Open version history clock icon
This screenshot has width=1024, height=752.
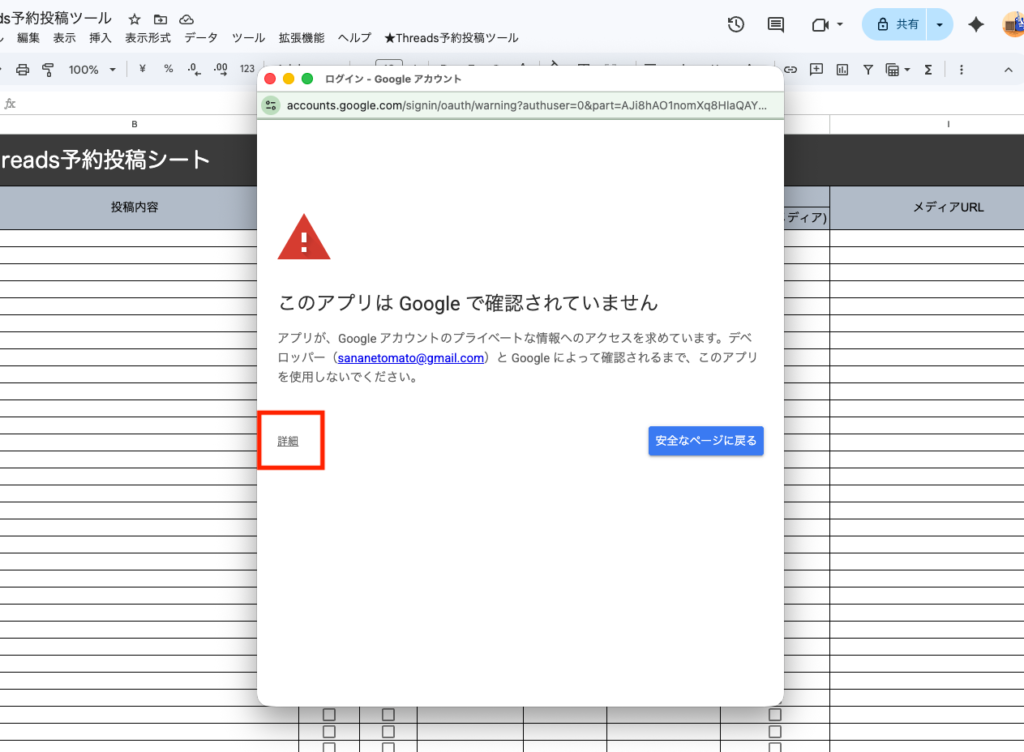pos(736,25)
